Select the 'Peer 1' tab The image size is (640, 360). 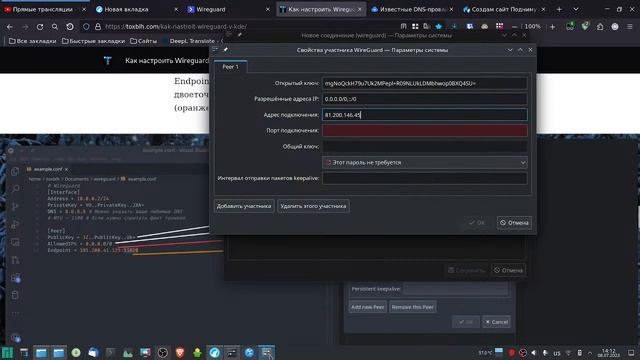(230, 67)
